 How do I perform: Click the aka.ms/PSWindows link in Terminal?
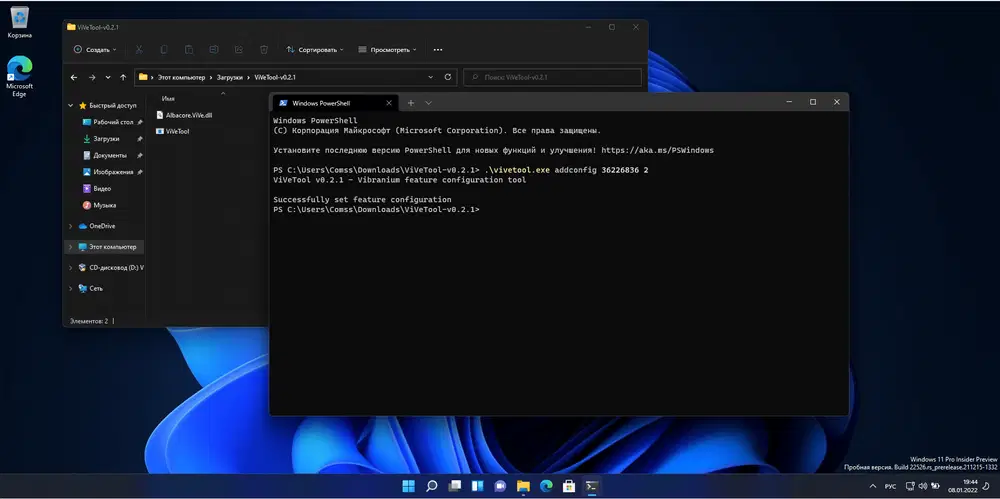658,151
